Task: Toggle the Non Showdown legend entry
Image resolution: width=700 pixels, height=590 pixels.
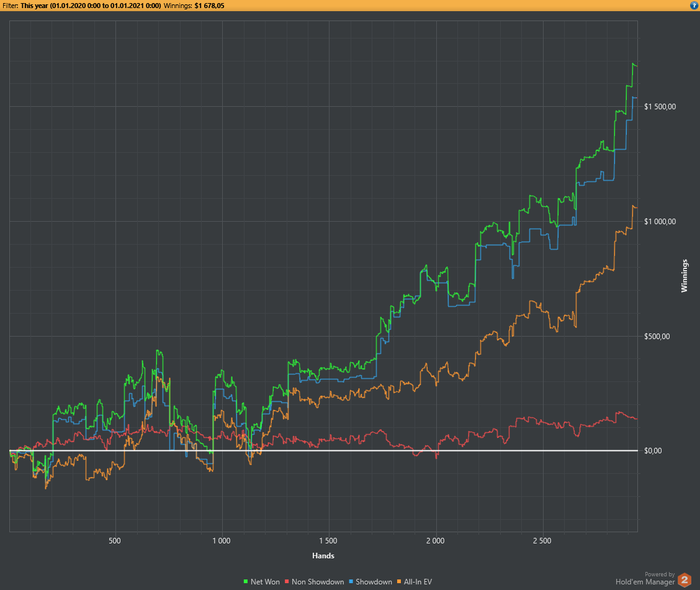Action: point(314,582)
